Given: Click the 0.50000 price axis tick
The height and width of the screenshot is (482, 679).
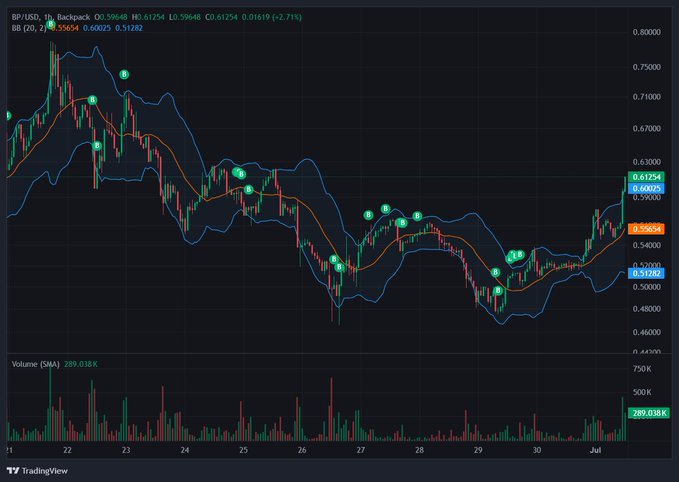Looking at the screenshot, I should click(x=647, y=287).
